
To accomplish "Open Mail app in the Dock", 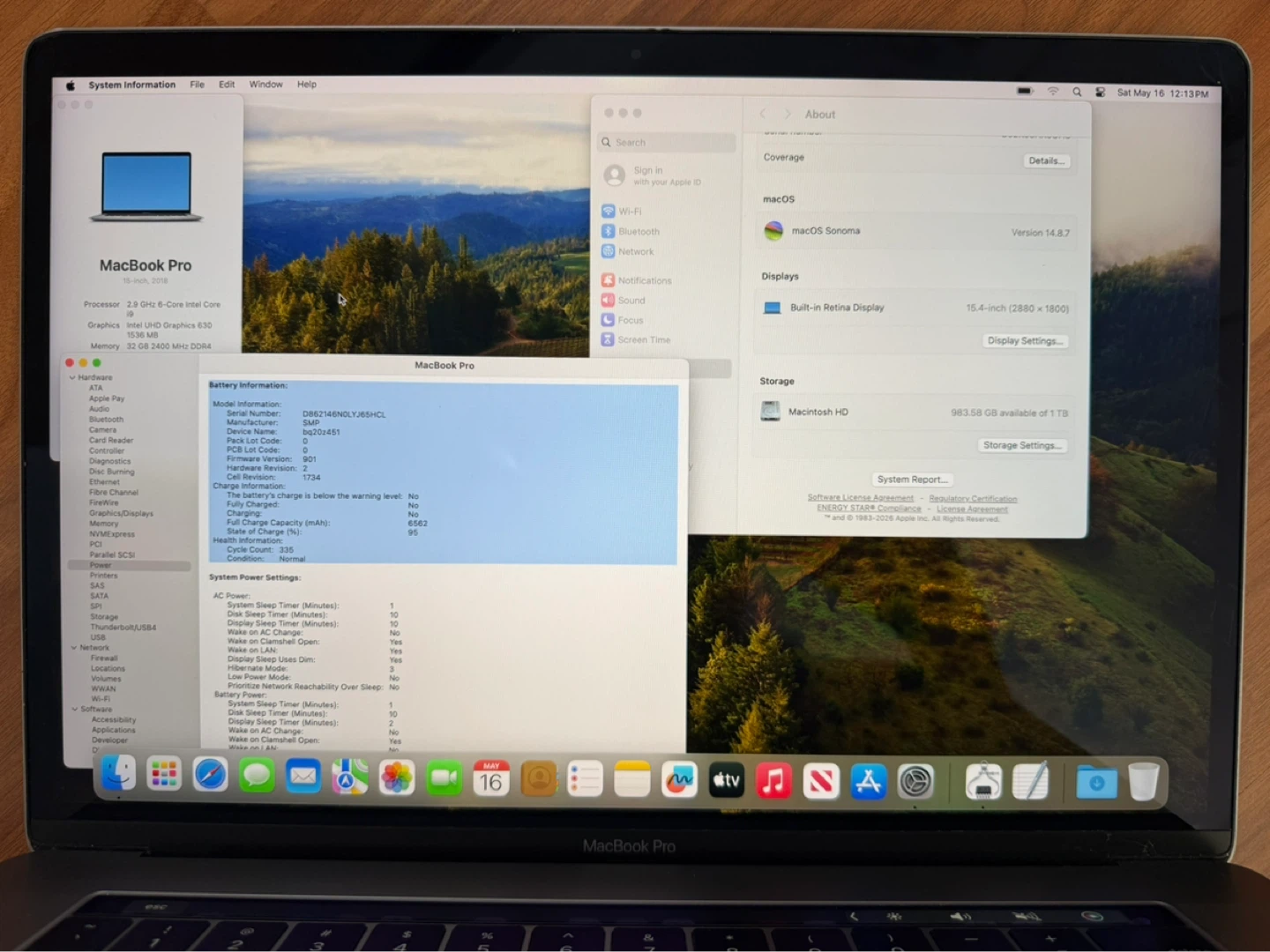I will pos(303,777).
